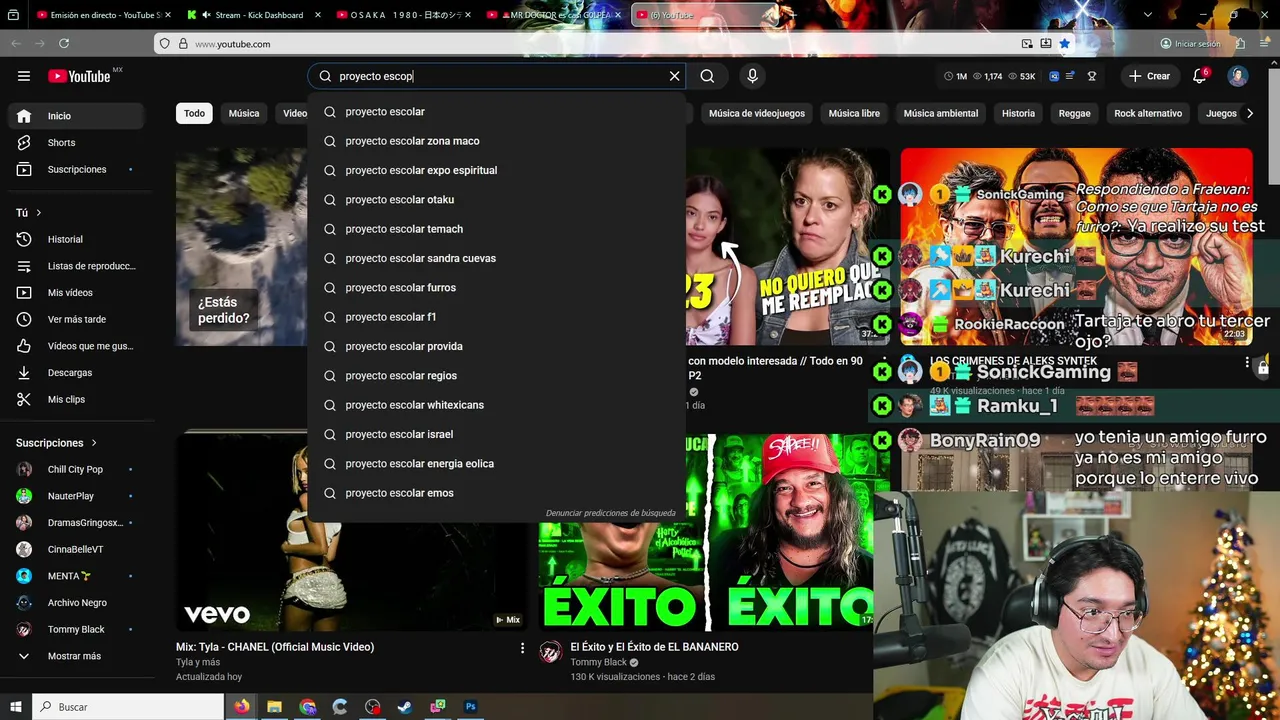Open Ver más tarde in sidebar
The height and width of the screenshot is (720, 1280).
pyautogui.click(x=76, y=319)
